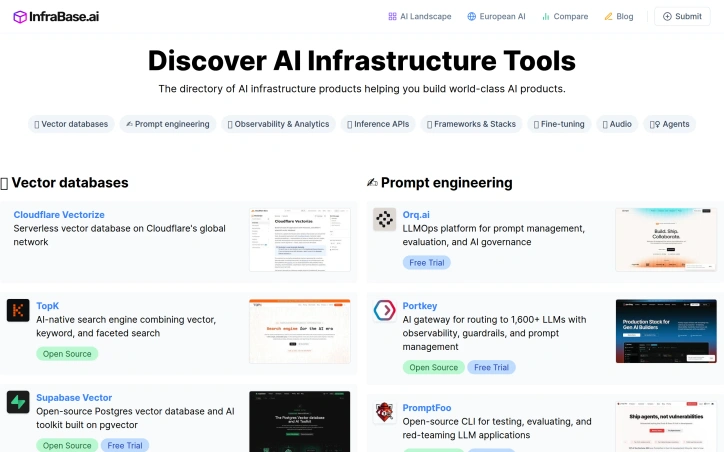This screenshot has height=452, width=724.
Task: Go to the Compare page
Action: [565, 17]
